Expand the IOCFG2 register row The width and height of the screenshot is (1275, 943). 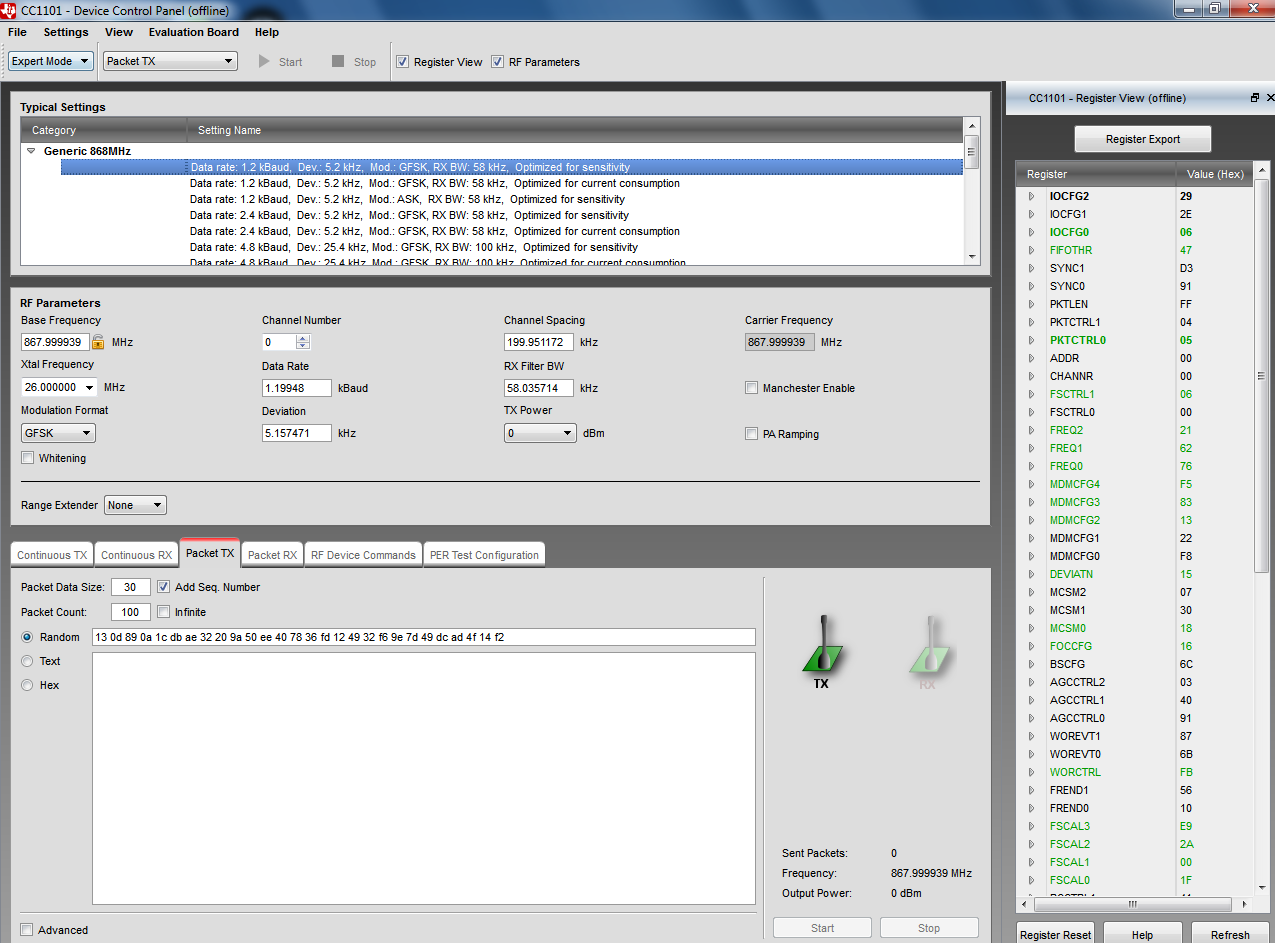1031,196
